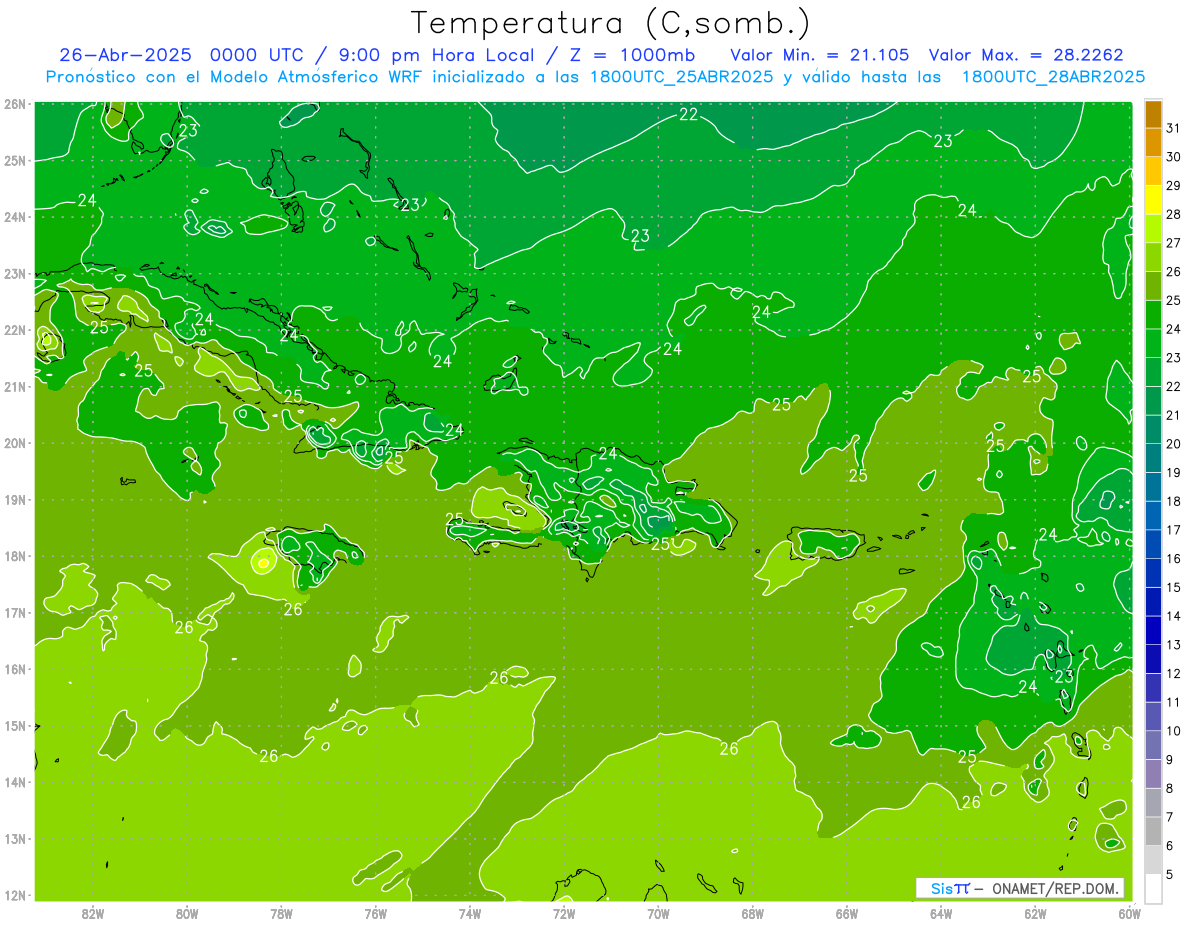Image resolution: width=1200 pixels, height=927 pixels.
Task: Click the 21N latitude axis label
Action: coord(15,386)
